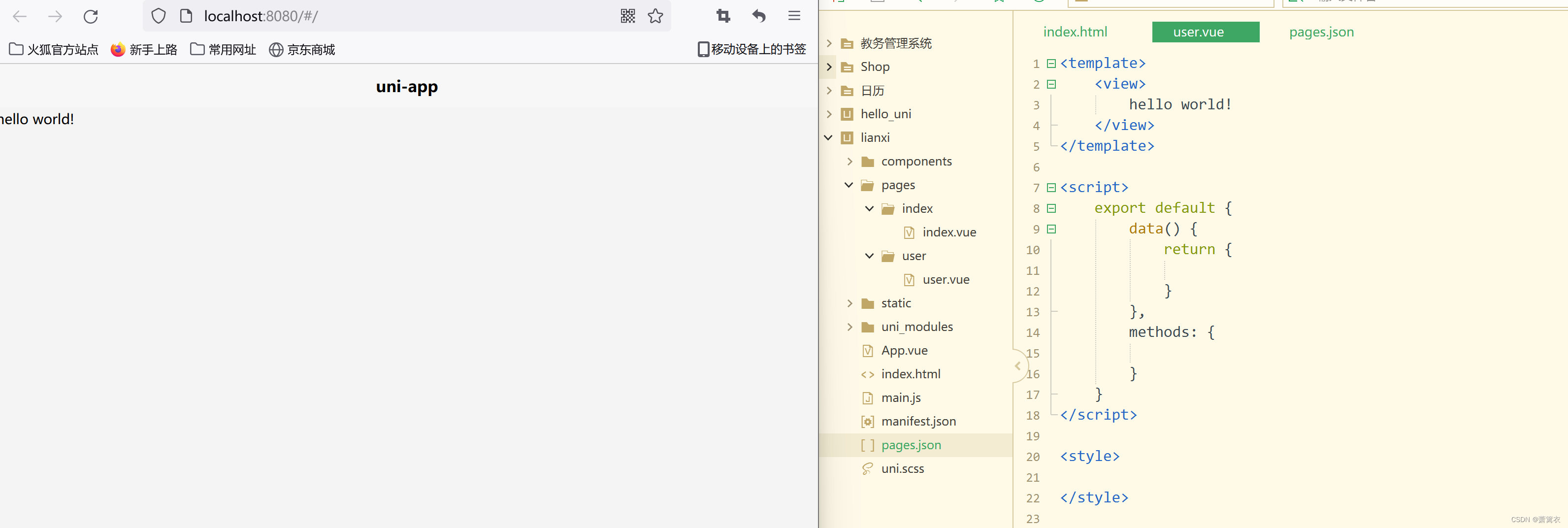Open main.js in the file tree
This screenshot has height=528, width=1568.
point(901,397)
